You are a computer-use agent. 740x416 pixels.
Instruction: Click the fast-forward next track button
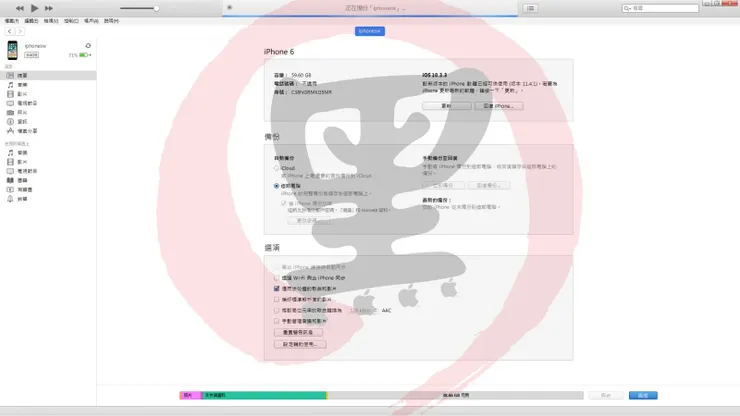[x=49, y=8]
